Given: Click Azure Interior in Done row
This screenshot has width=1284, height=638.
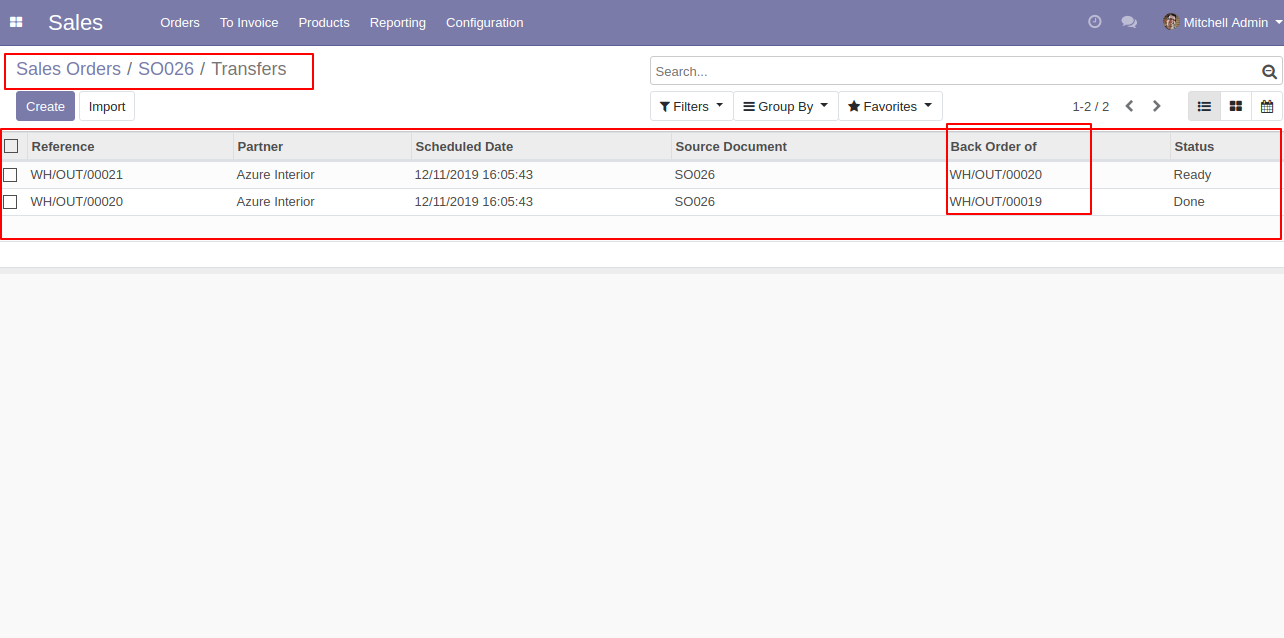Looking at the screenshot, I should tap(276, 202).
